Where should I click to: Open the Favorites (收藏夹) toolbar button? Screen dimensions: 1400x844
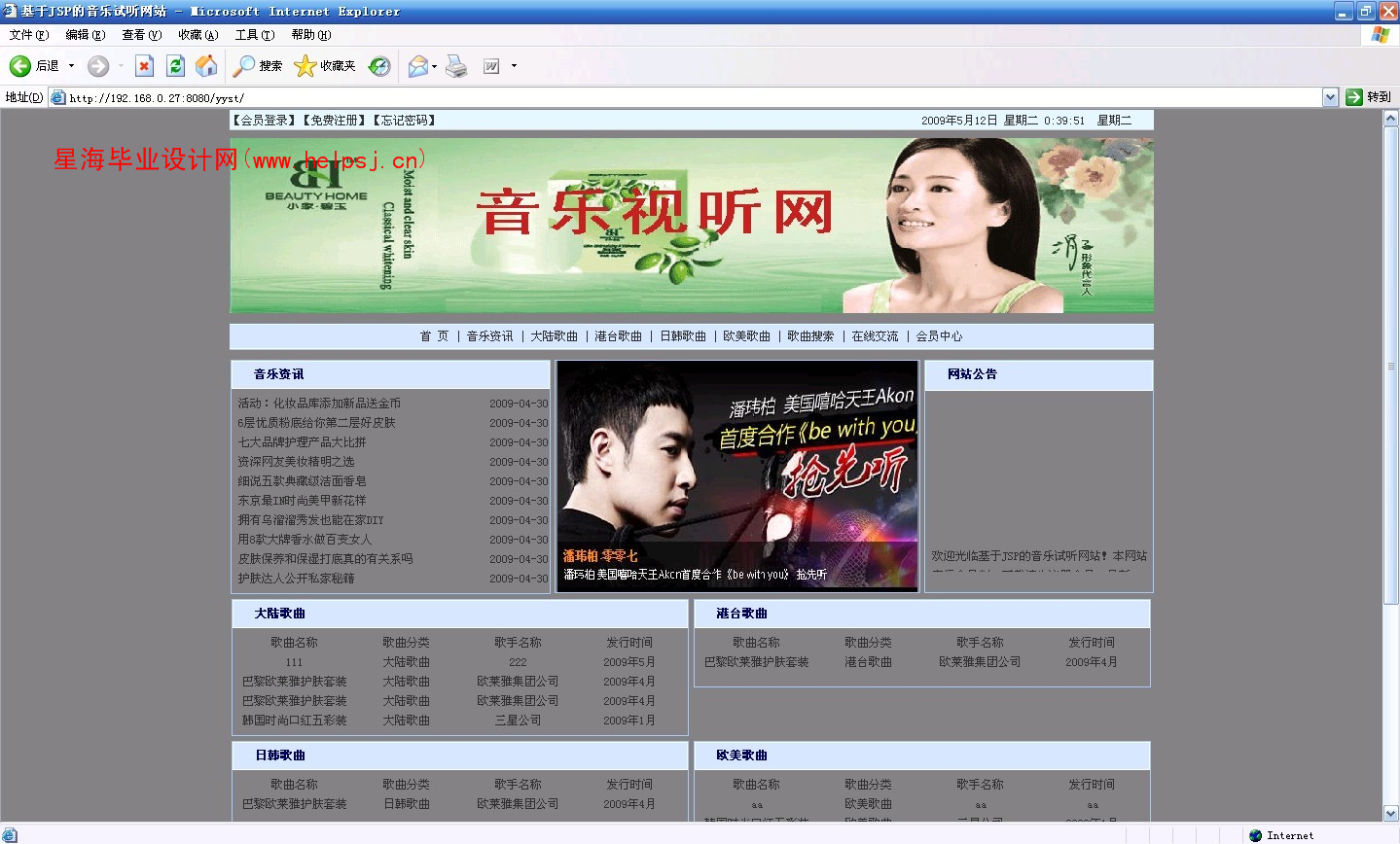click(325, 66)
